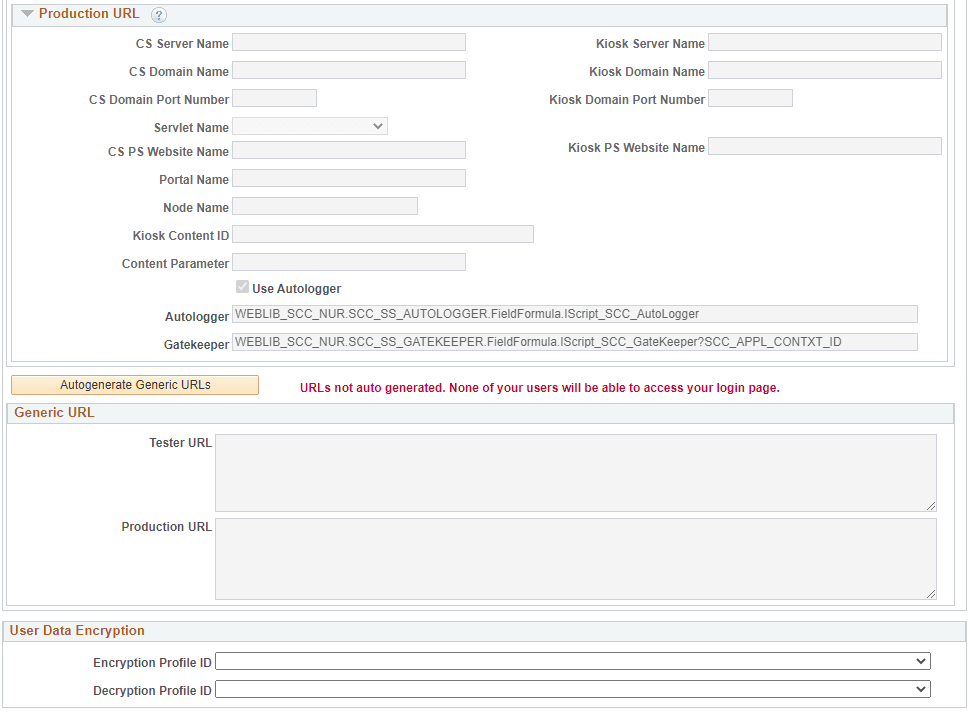Click into the Node Name field
970x712 pixels.
coord(324,206)
